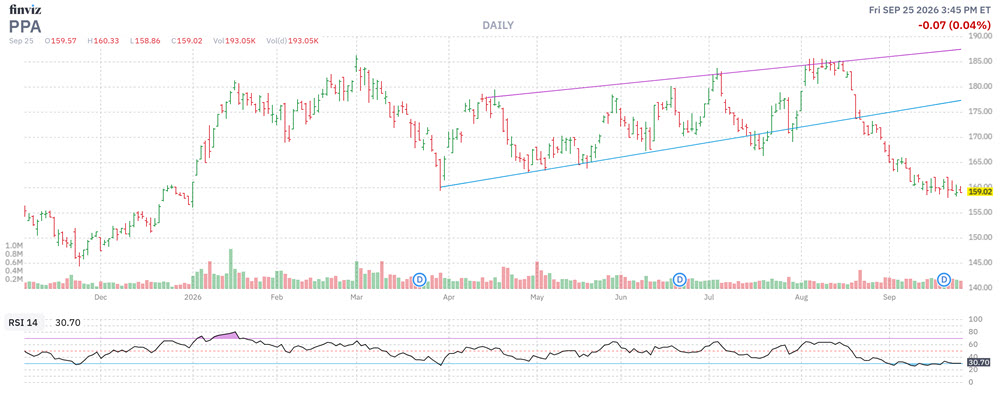This screenshot has height=393, width=1000.
Task: Click the blue lower trendline
Action: click(702, 144)
